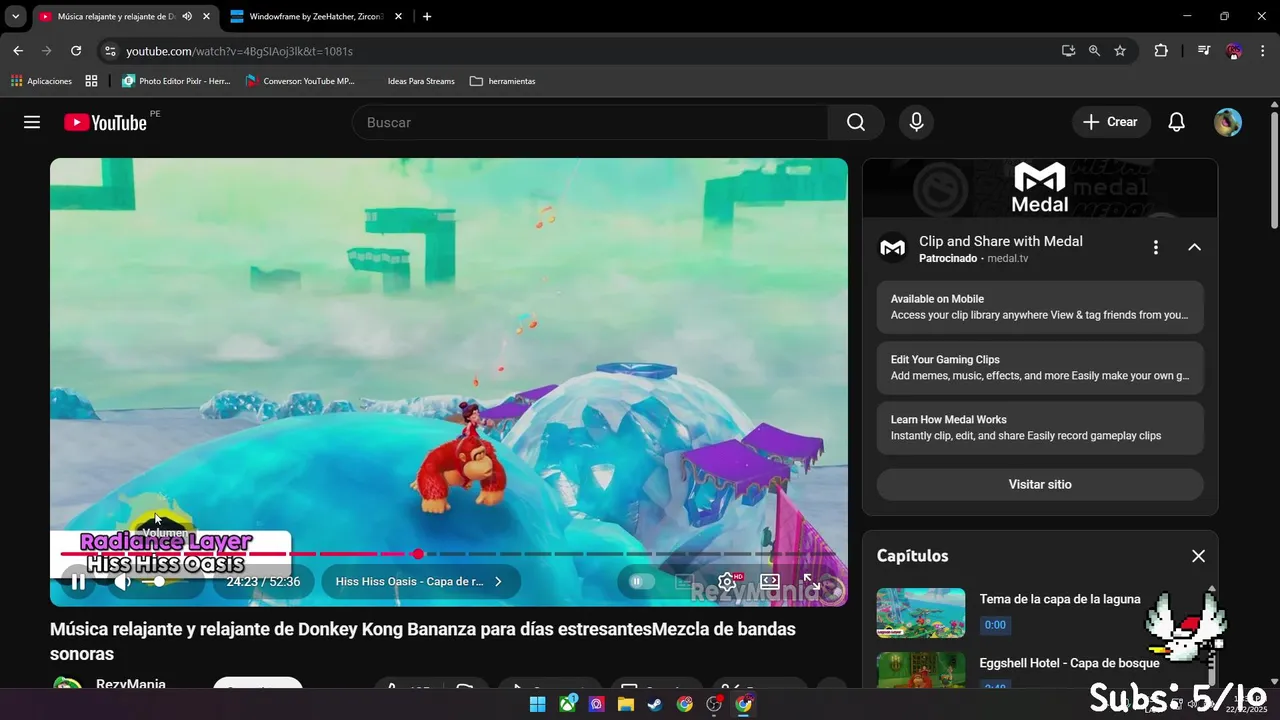Reload the page
Screen dimensions: 1280x720
[76, 51]
